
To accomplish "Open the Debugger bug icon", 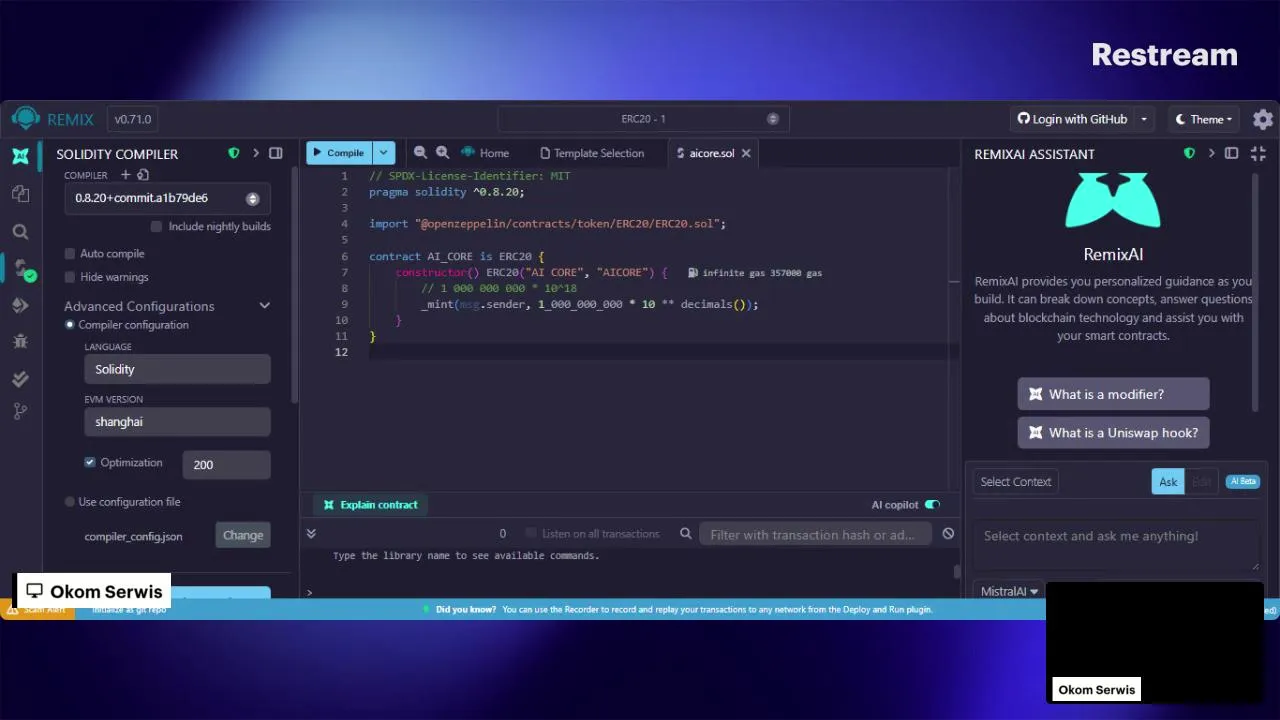I will pyautogui.click(x=20, y=341).
